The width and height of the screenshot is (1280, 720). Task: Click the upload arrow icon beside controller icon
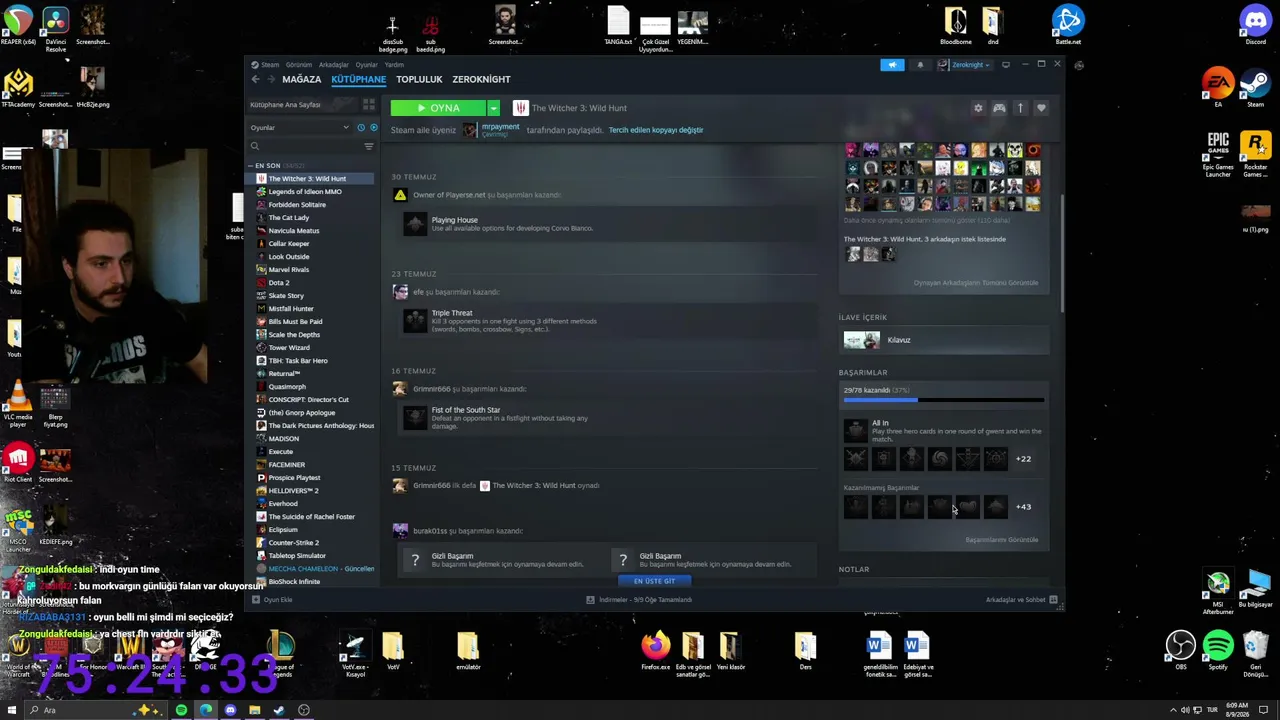point(1020,108)
